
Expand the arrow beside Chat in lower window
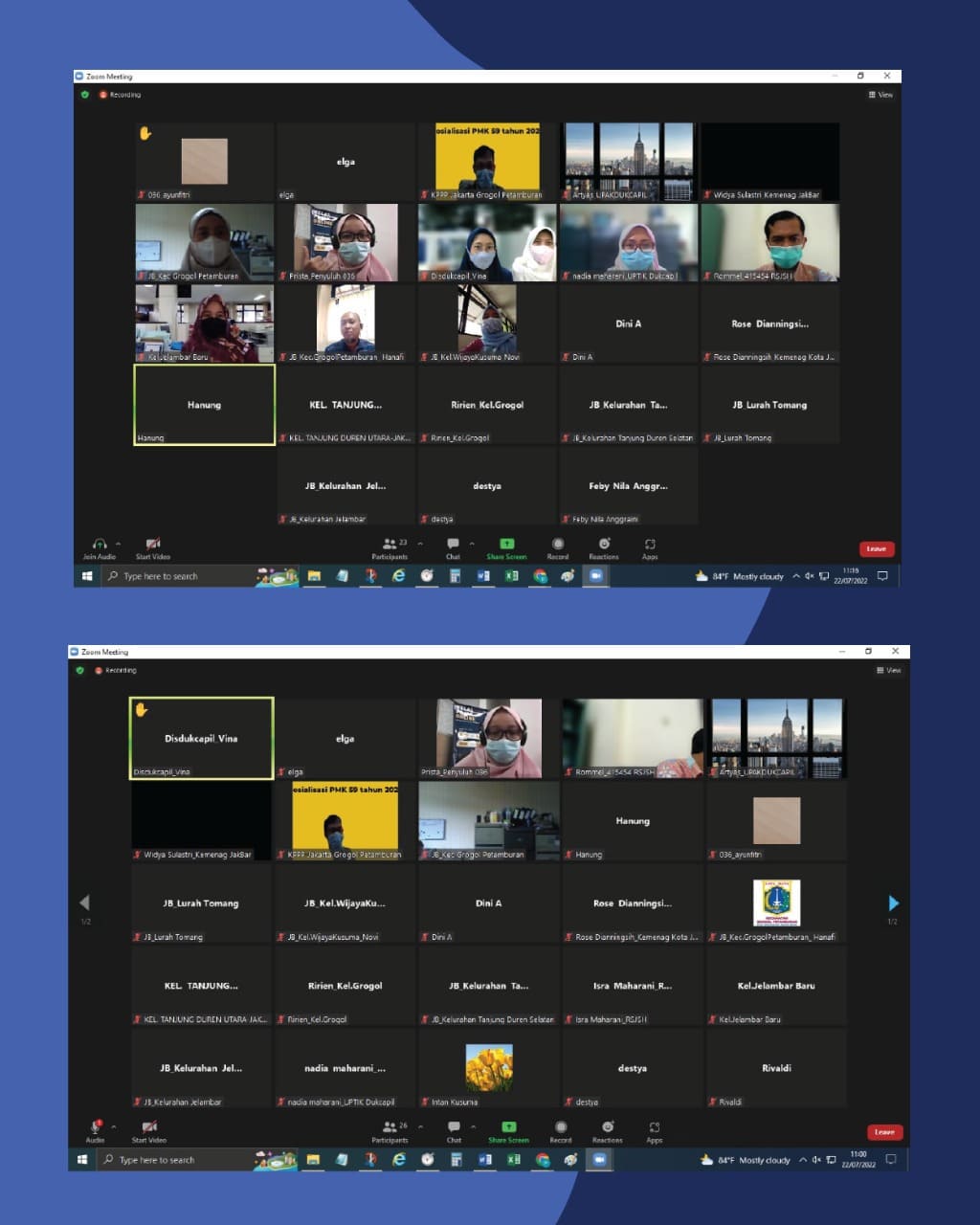pyautogui.click(x=474, y=1127)
